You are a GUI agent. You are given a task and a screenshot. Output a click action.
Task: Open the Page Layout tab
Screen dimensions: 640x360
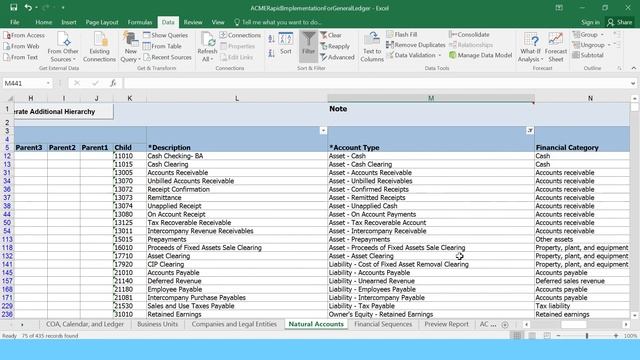102,22
